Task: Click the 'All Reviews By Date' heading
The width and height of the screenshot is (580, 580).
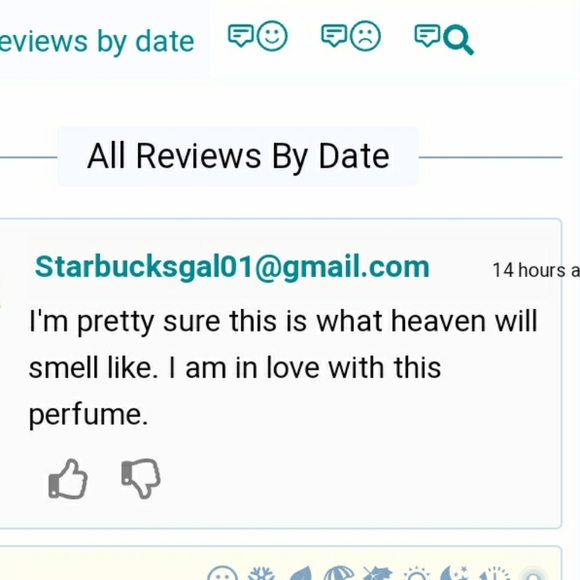Action: click(x=238, y=156)
